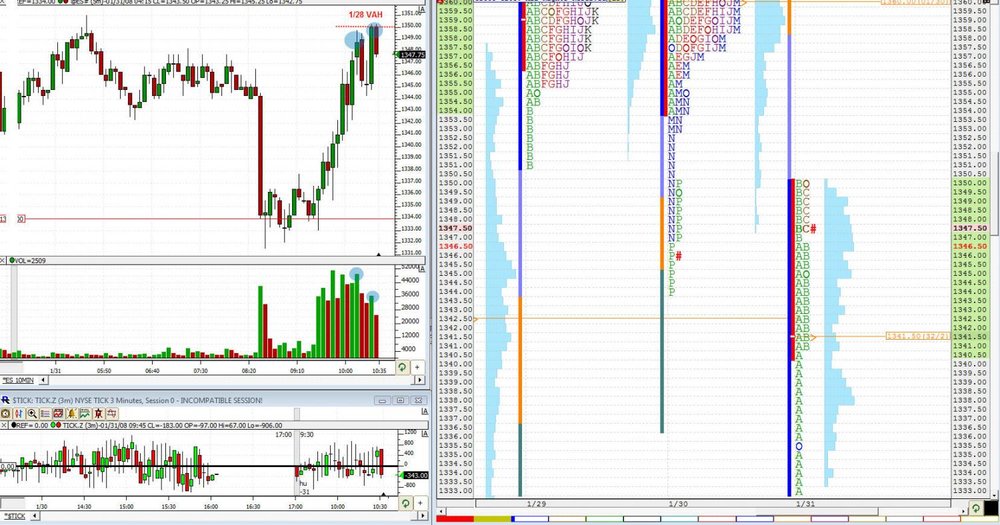The height and width of the screenshot is (525, 1000).
Task: Click the 1341.50 orange profile level label
Action: (918, 336)
